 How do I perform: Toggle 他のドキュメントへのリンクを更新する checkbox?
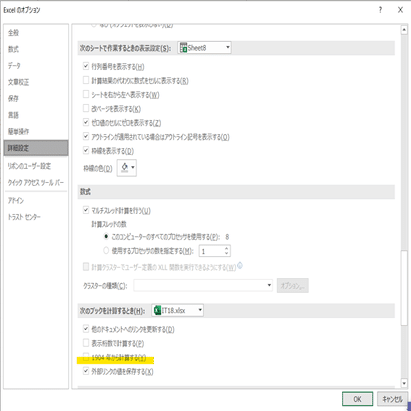click(x=86, y=329)
